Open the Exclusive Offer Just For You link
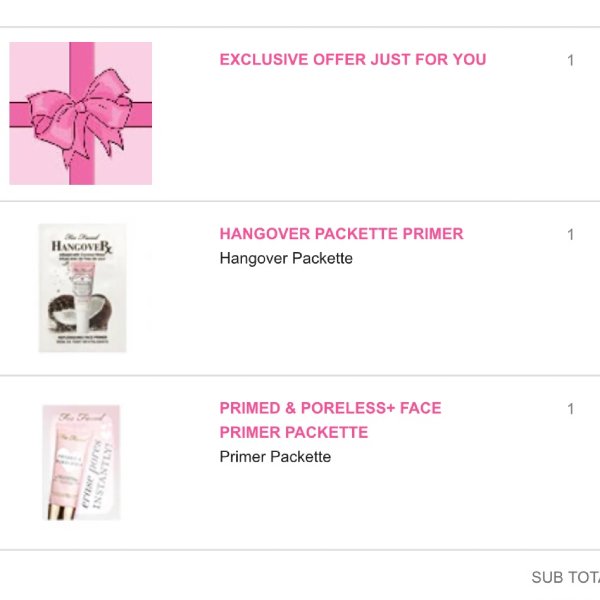Viewport: 600px width, 600px height. pyautogui.click(x=353, y=60)
